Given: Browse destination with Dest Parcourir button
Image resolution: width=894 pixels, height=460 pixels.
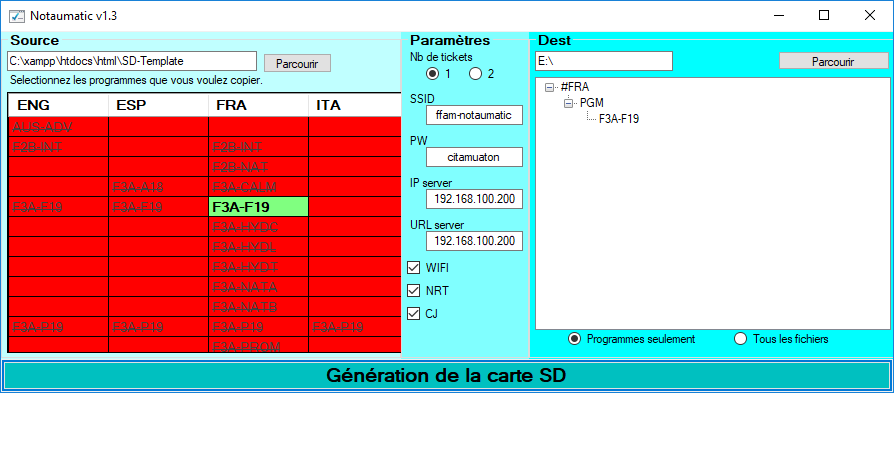Looking at the screenshot, I should [833, 61].
